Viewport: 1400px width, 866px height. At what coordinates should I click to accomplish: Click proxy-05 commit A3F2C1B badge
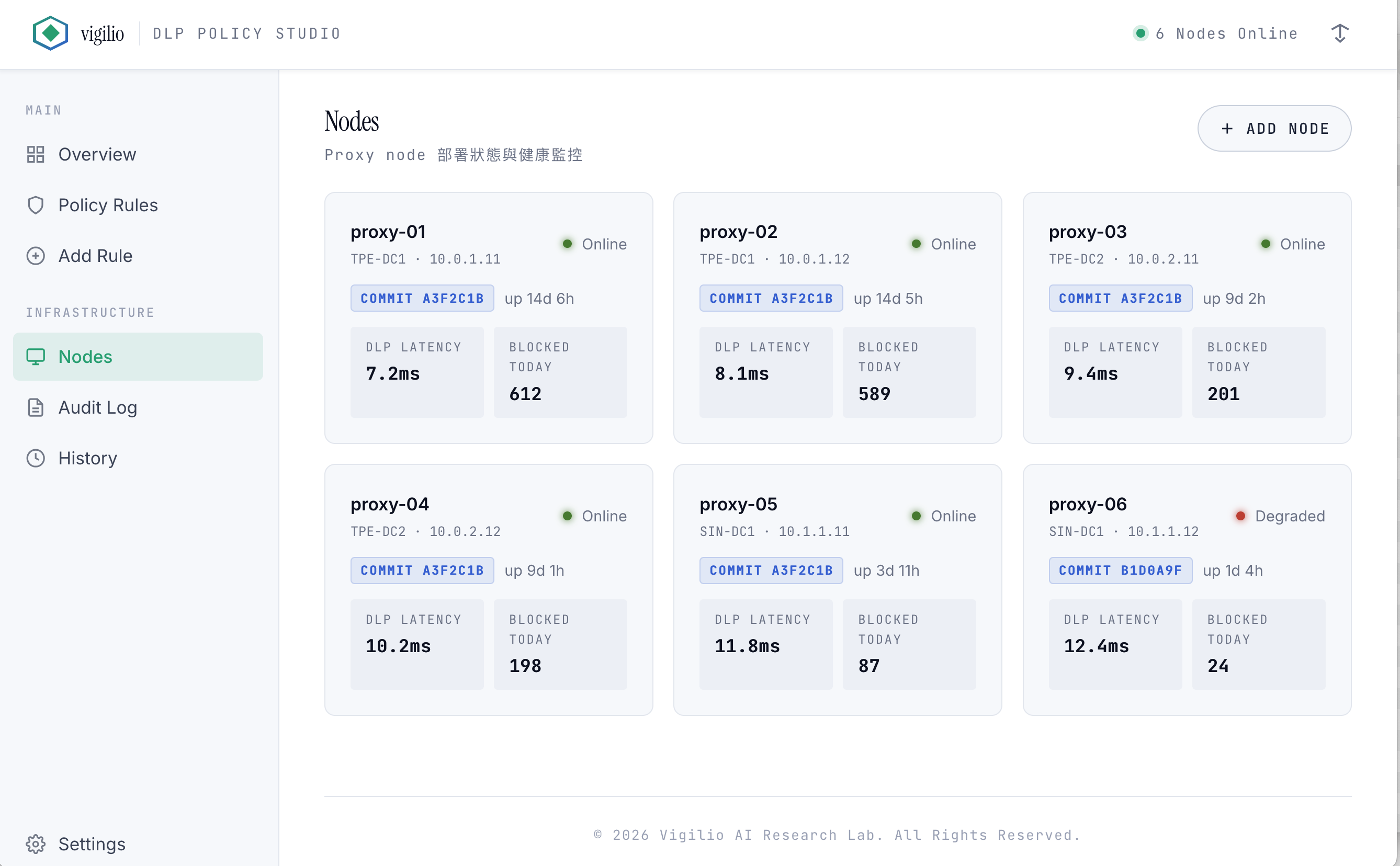[771, 571]
